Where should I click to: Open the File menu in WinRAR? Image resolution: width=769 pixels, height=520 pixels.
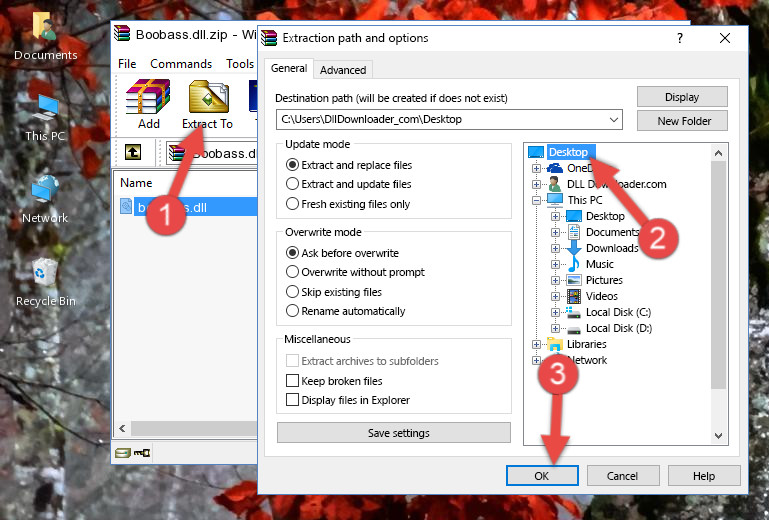point(127,64)
